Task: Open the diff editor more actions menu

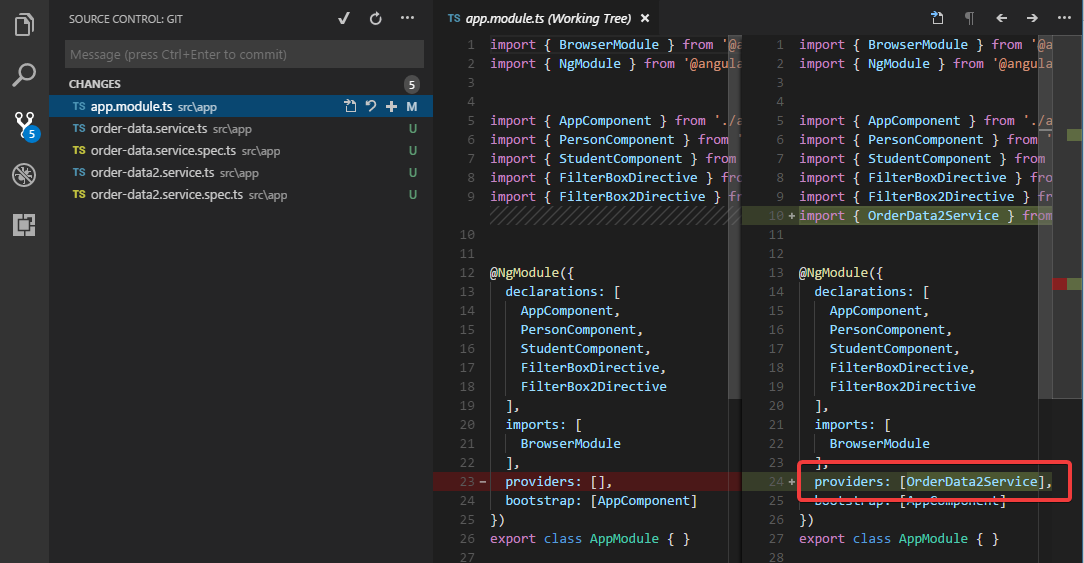Action: pos(1064,18)
